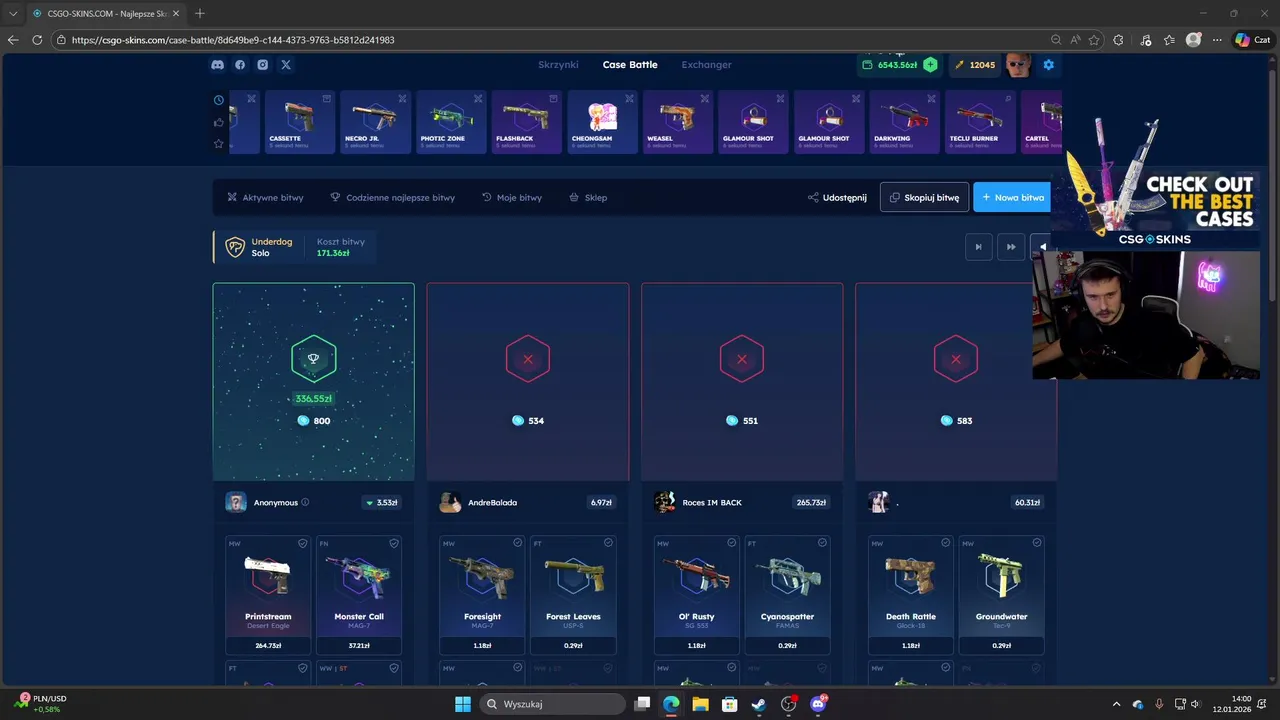Open the Wyszukaj taskbar search box

552,704
